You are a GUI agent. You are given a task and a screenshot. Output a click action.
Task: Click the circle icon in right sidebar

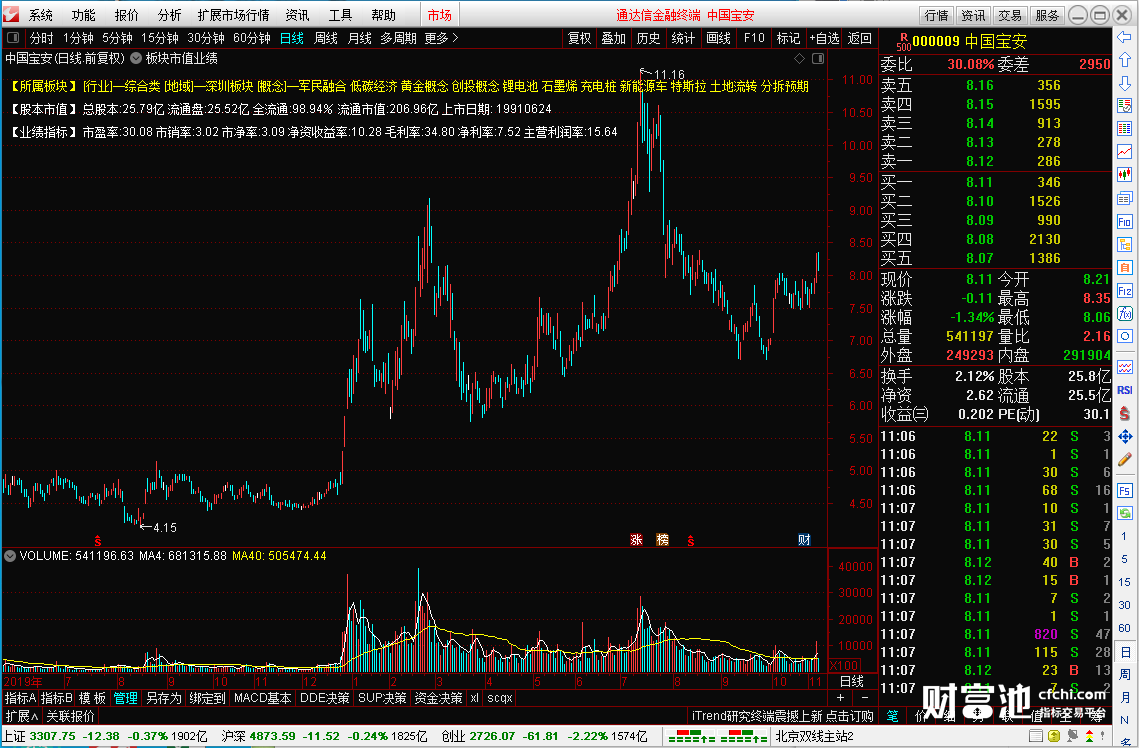click(1124, 336)
